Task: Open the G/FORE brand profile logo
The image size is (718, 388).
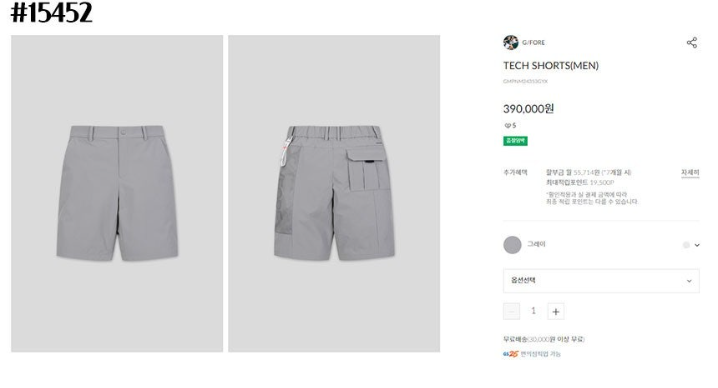Action: (x=511, y=42)
